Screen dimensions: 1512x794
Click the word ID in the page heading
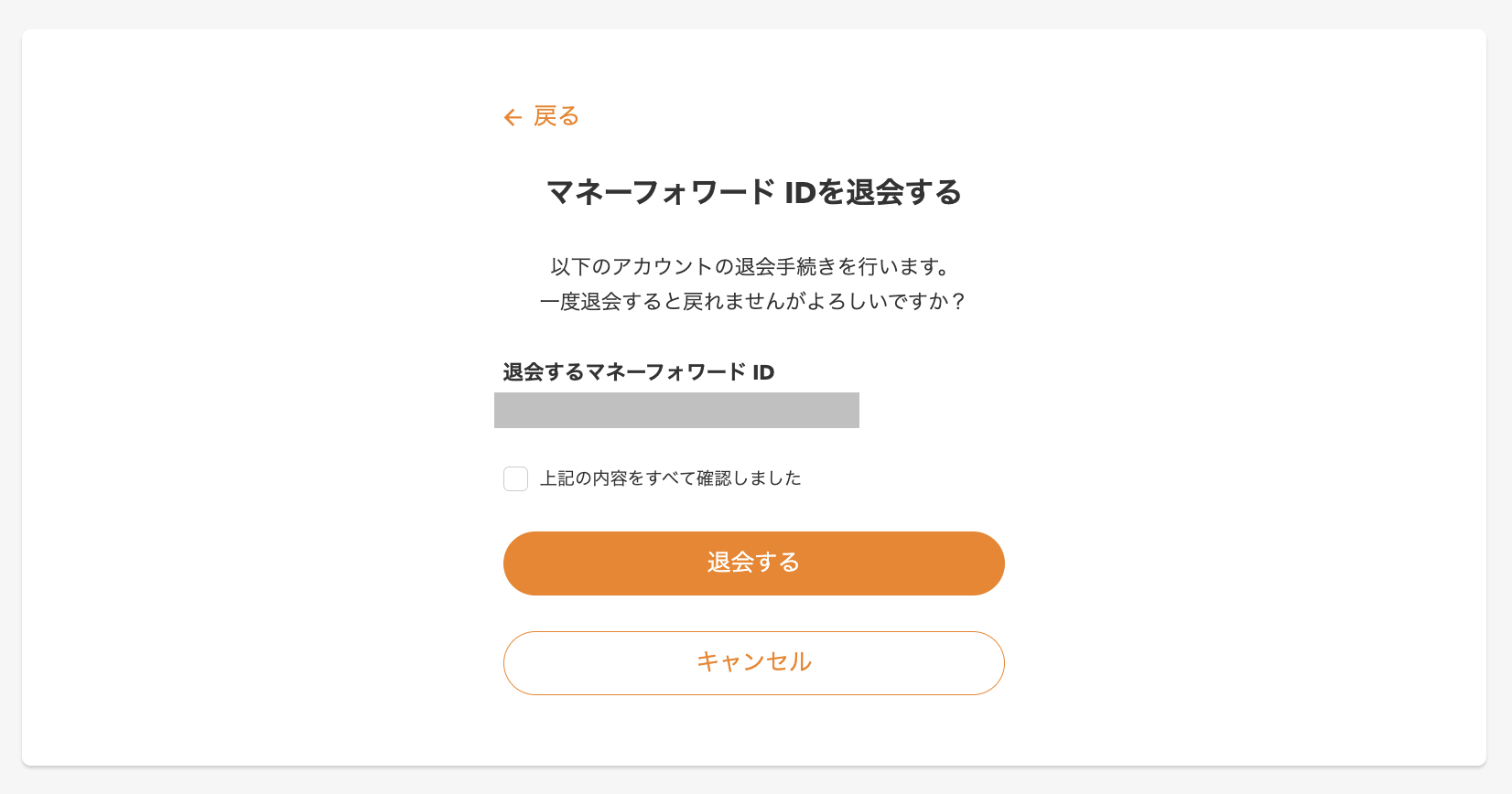tap(800, 192)
